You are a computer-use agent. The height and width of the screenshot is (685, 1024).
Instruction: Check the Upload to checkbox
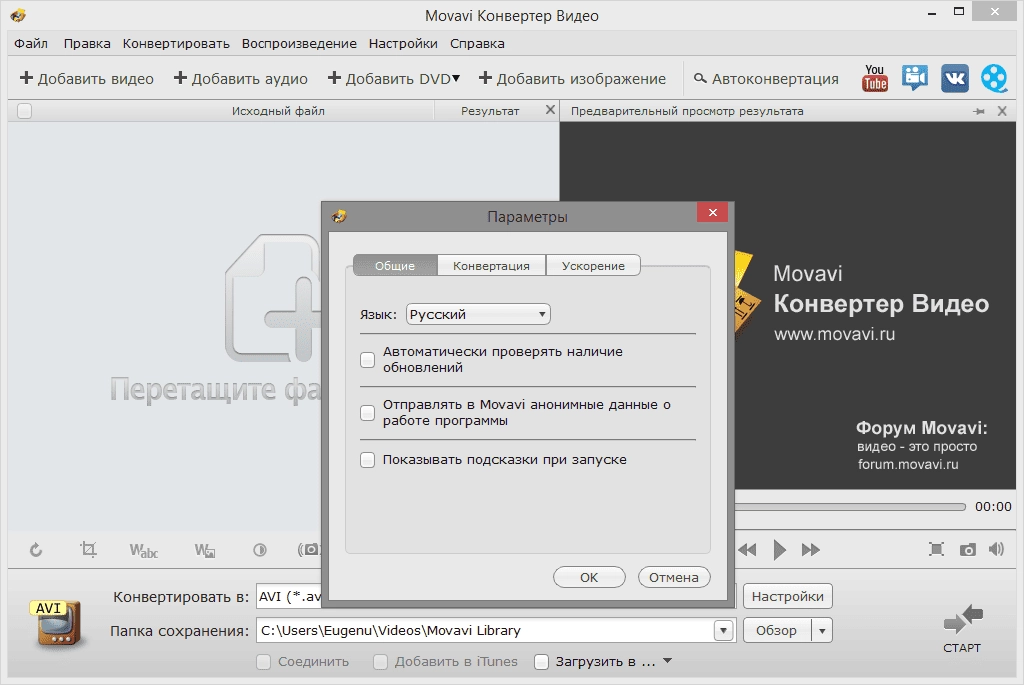pyautogui.click(x=541, y=662)
